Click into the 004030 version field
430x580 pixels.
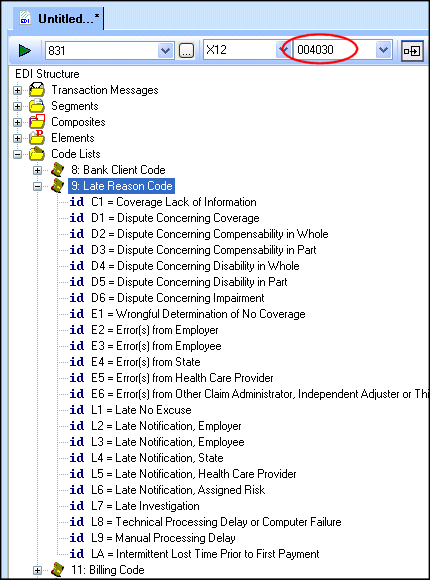point(333,50)
